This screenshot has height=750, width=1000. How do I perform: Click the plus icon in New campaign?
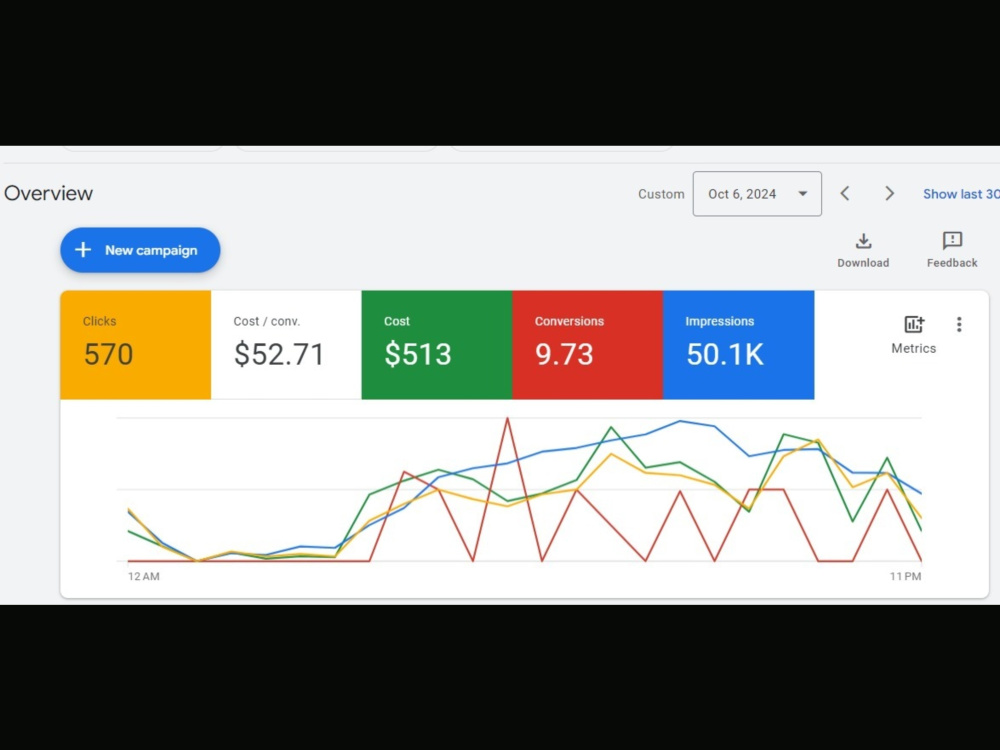pos(83,250)
